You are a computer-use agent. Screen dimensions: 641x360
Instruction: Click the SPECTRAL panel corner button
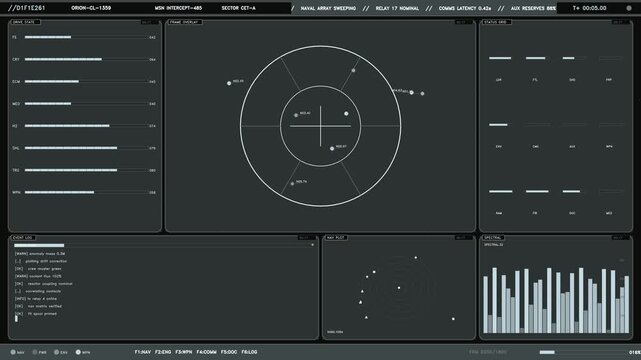[x=621, y=237]
